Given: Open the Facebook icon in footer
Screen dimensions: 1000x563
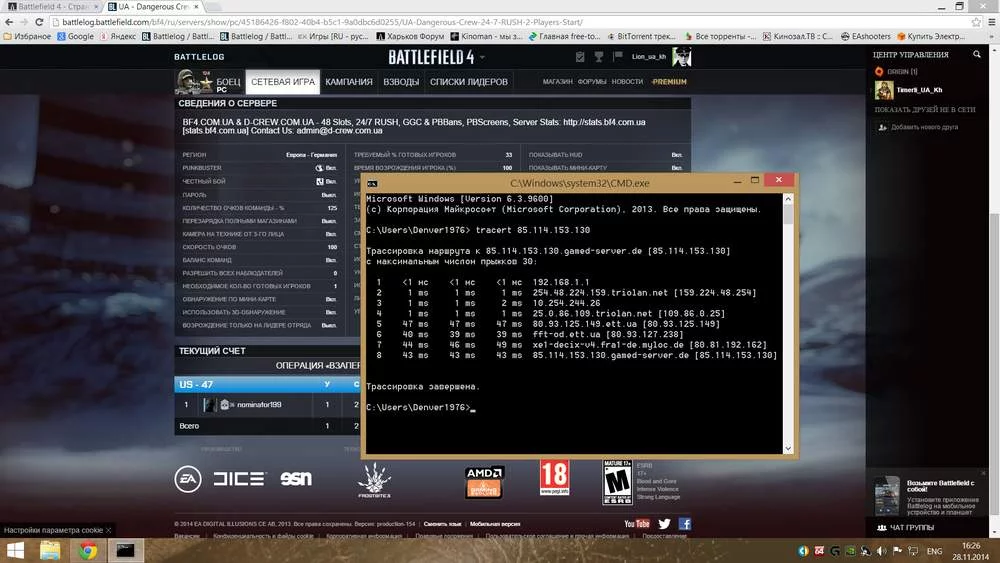Looking at the screenshot, I should (x=685, y=523).
